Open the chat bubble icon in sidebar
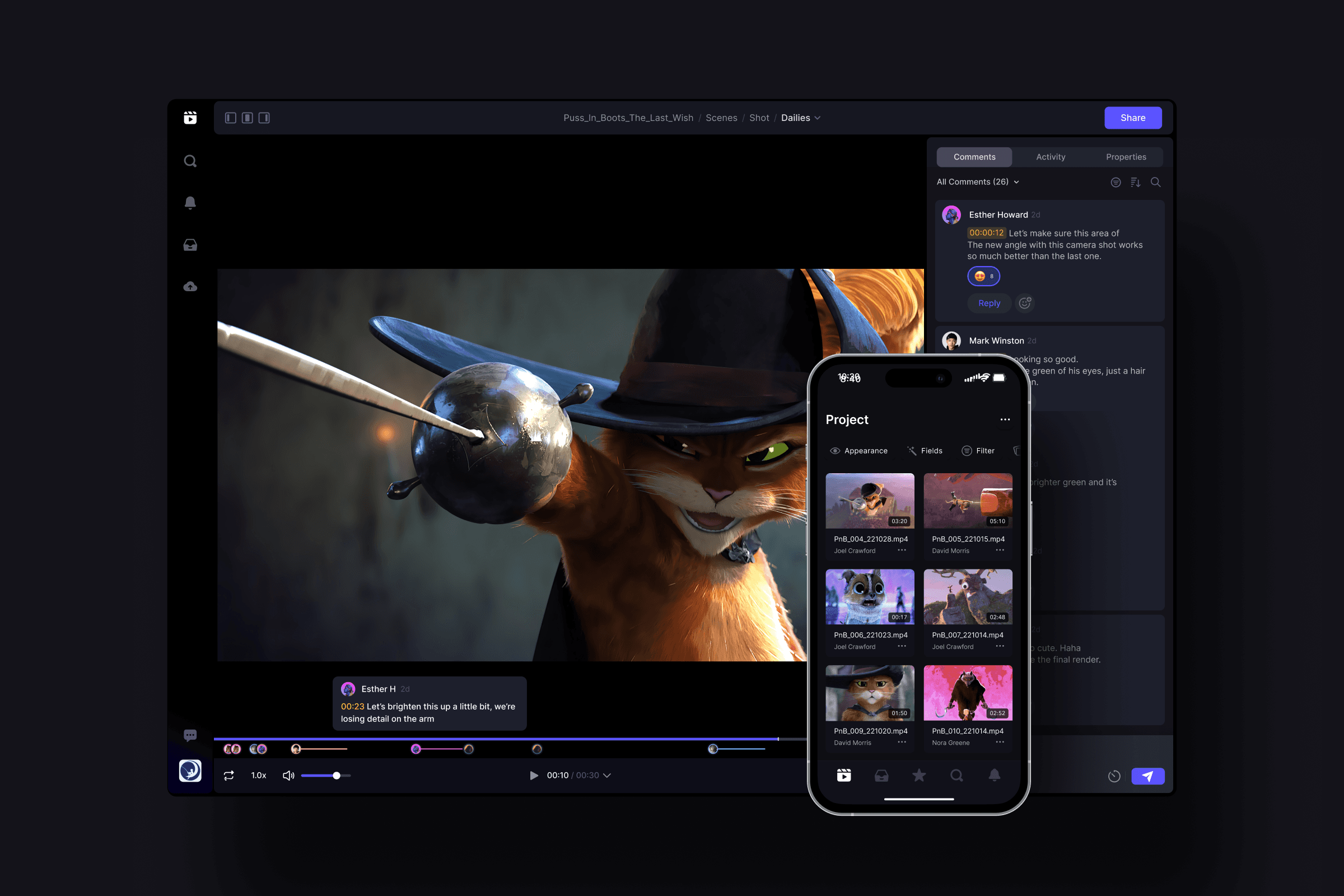Image resolution: width=1344 pixels, height=896 pixels. (190, 735)
